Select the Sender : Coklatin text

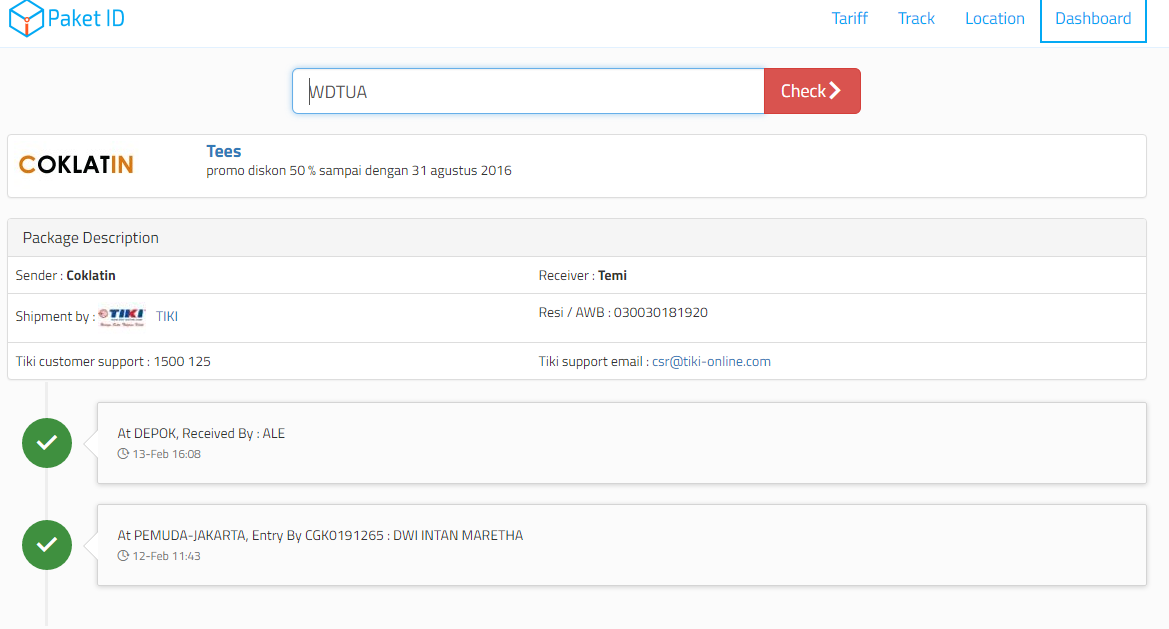[x=66, y=276]
